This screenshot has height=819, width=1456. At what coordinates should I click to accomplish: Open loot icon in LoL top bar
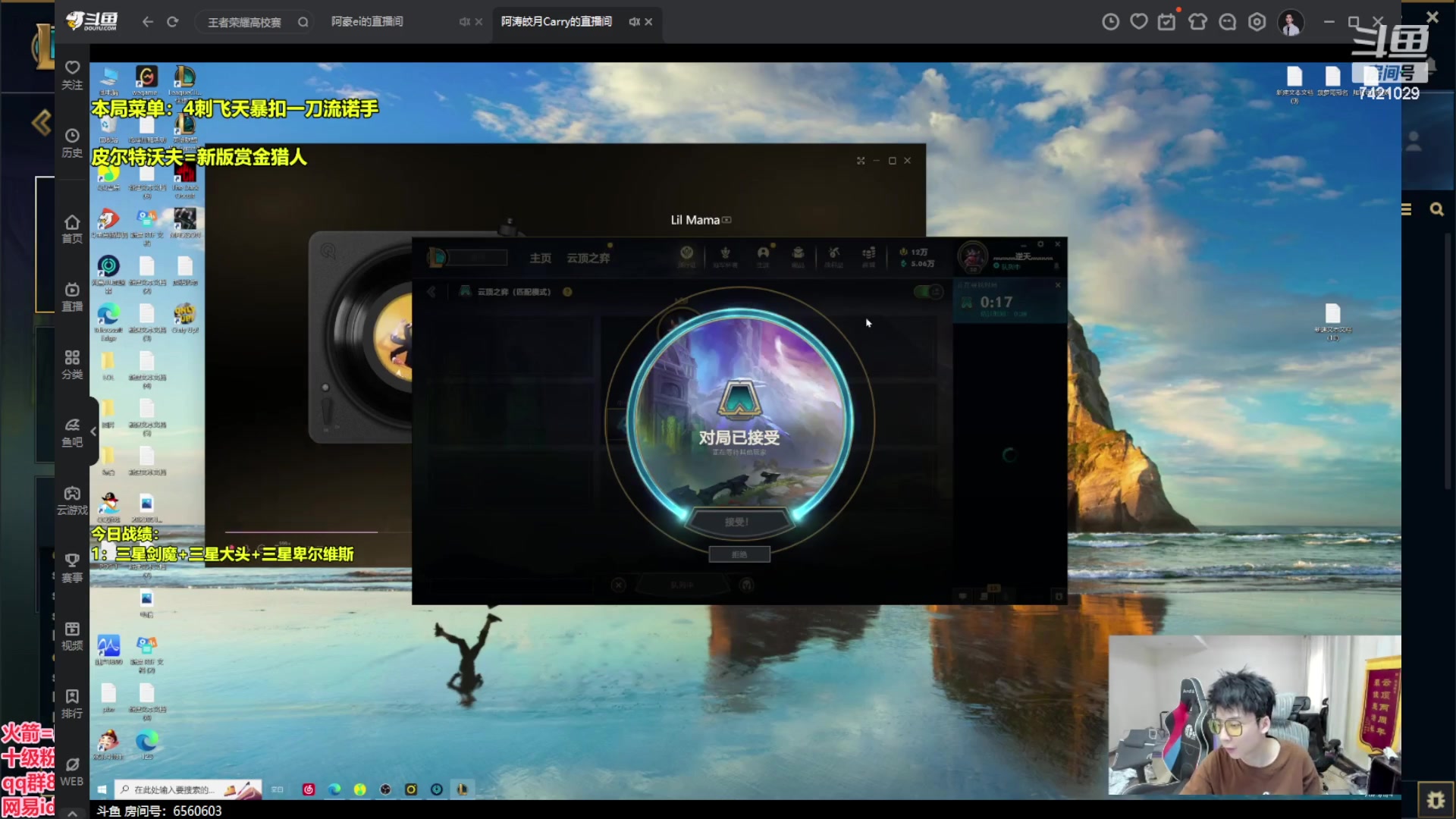click(833, 256)
